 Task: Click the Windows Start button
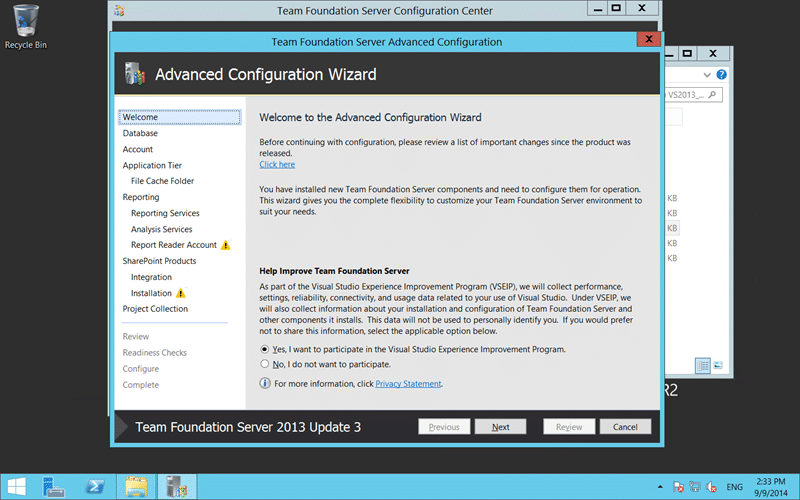coord(16,487)
